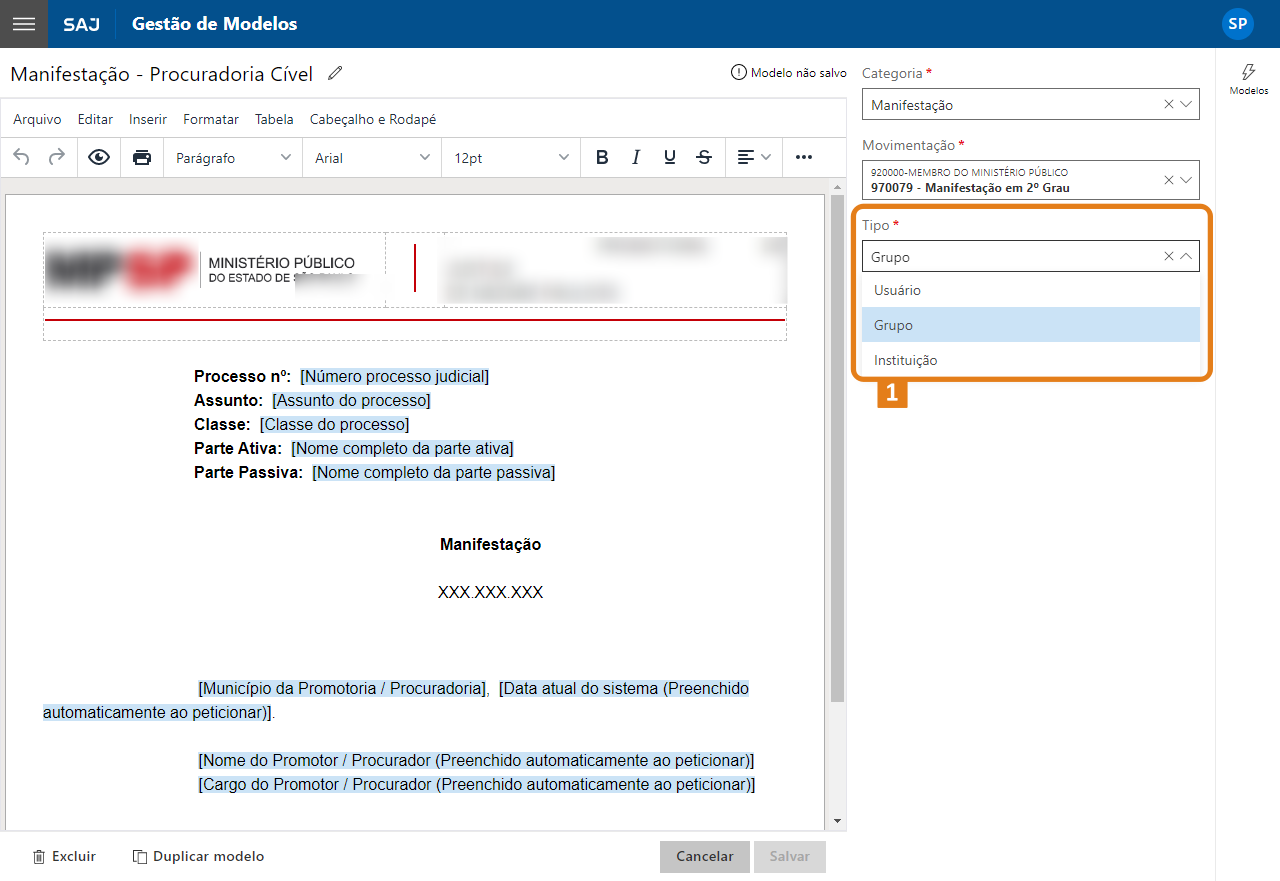Viewport: 1280px width, 881px height.
Task: Open the Inserir menu
Action: click(x=147, y=118)
